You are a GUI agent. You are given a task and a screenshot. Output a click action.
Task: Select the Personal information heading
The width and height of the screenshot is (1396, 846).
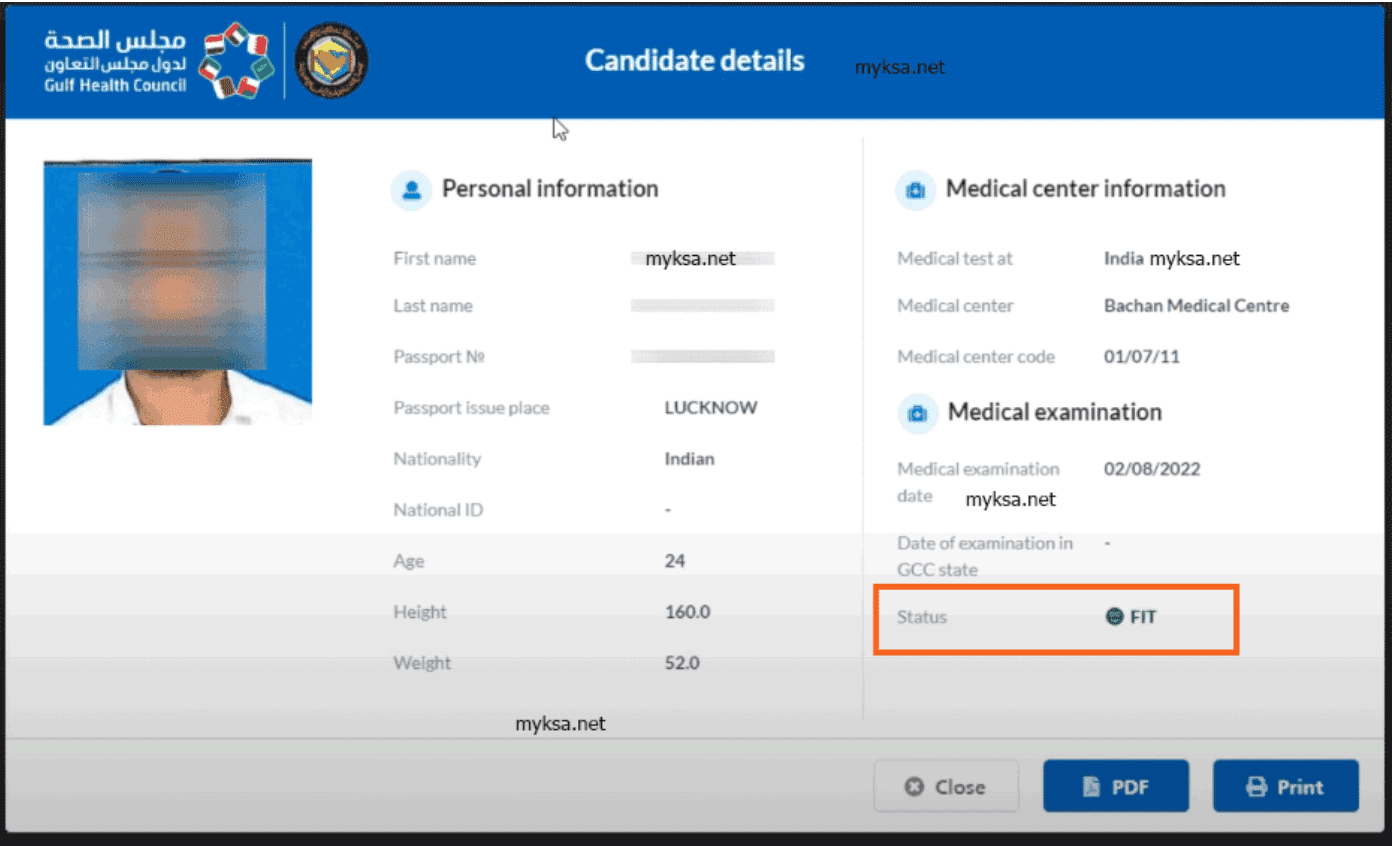pos(550,189)
